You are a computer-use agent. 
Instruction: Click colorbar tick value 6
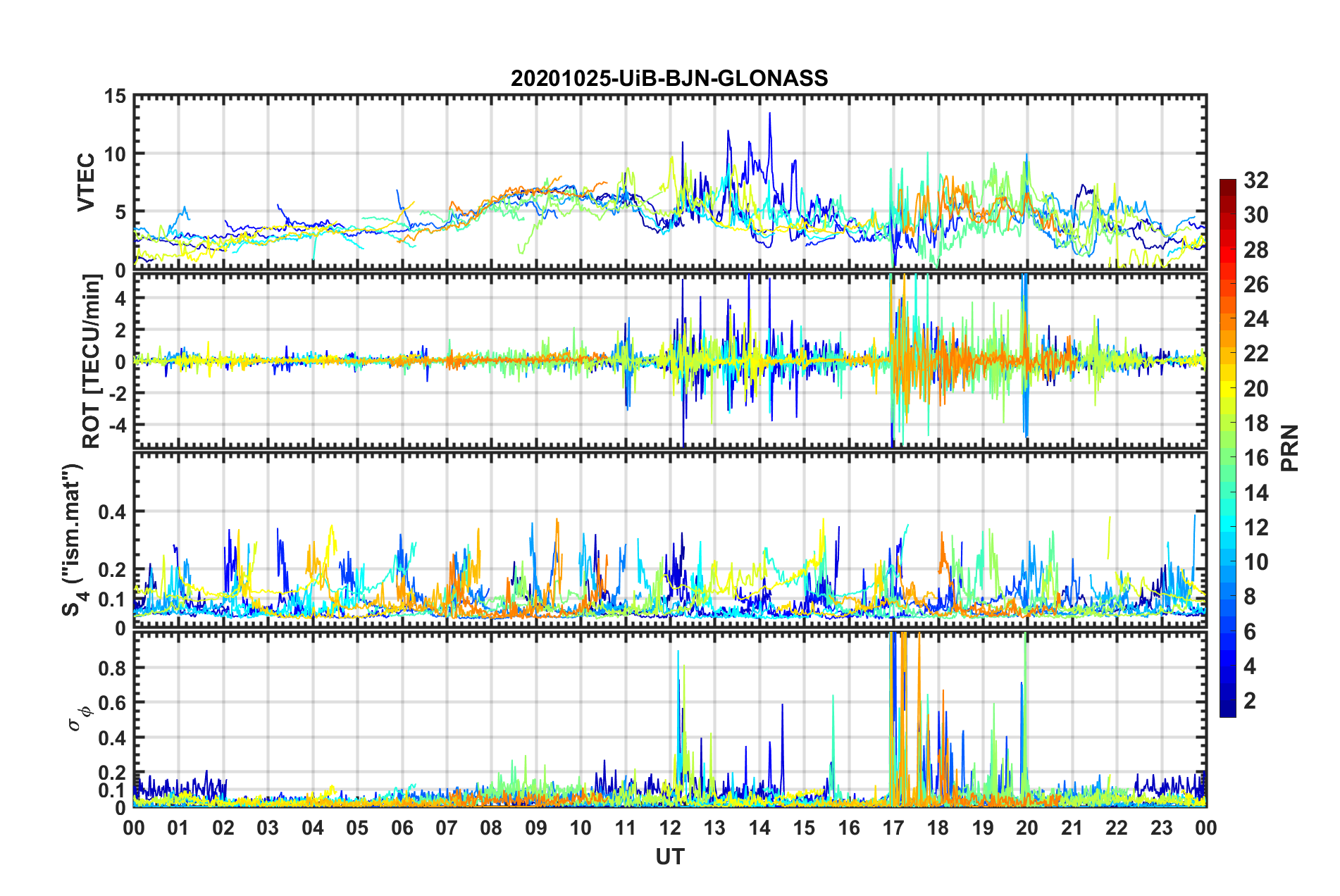point(1250,632)
